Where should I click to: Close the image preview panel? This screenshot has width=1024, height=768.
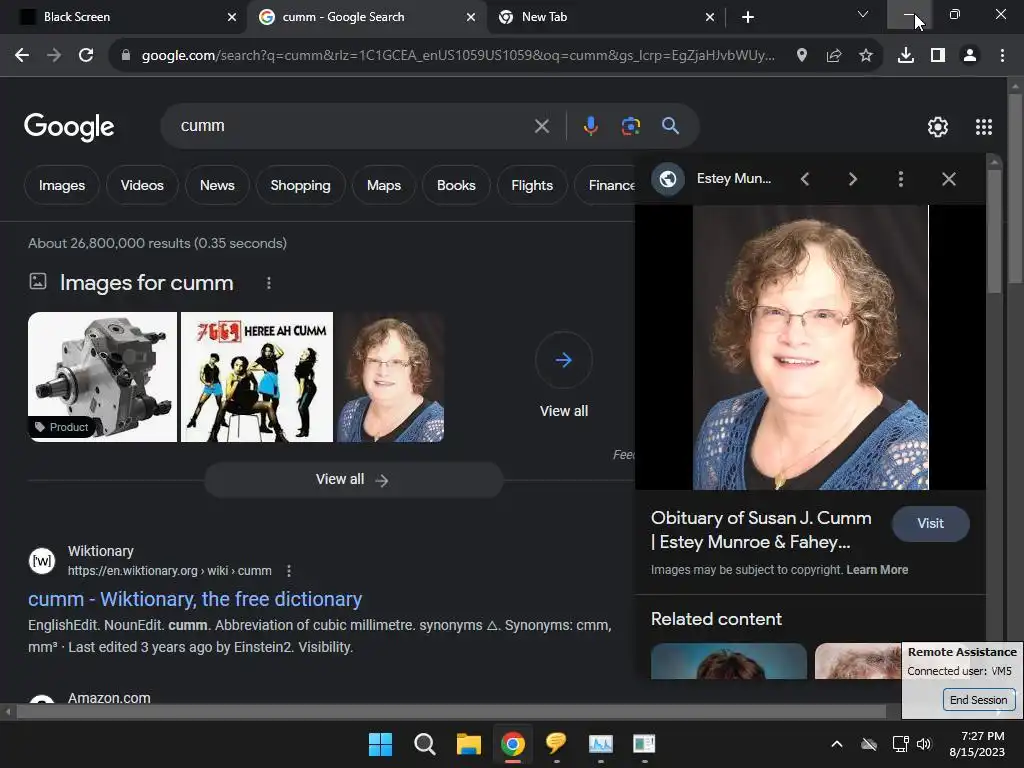tap(949, 179)
